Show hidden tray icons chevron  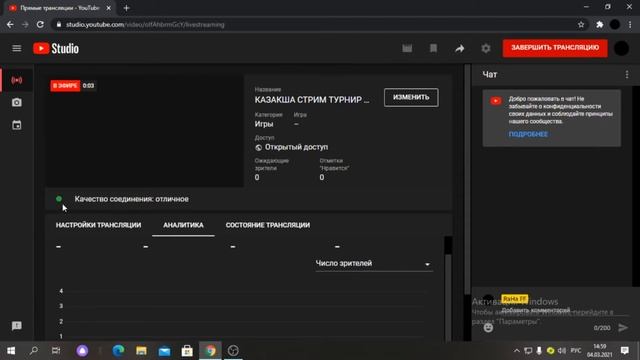pyautogui.click(x=516, y=351)
